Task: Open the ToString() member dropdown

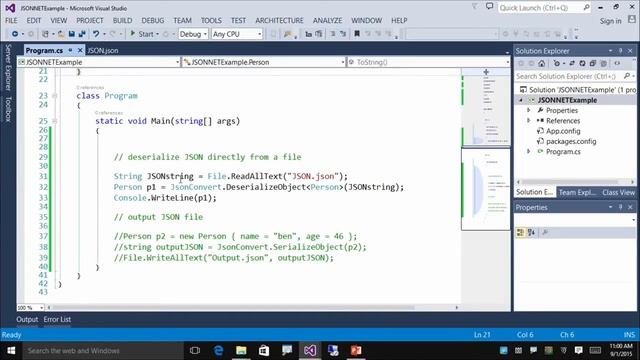Action: point(429,62)
